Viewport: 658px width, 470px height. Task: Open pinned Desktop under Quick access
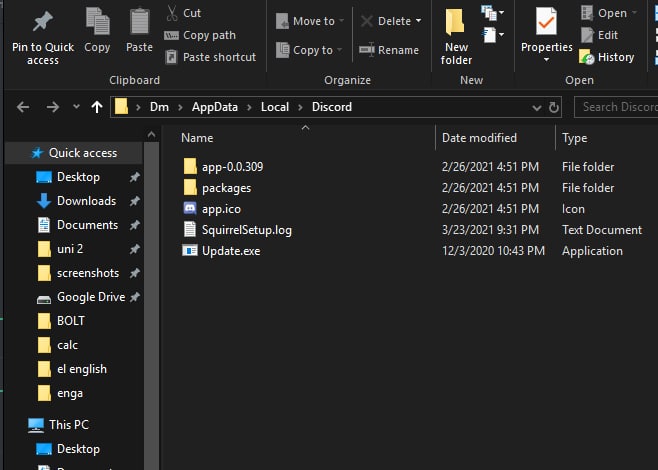pyautogui.click(x=78, y=177)
